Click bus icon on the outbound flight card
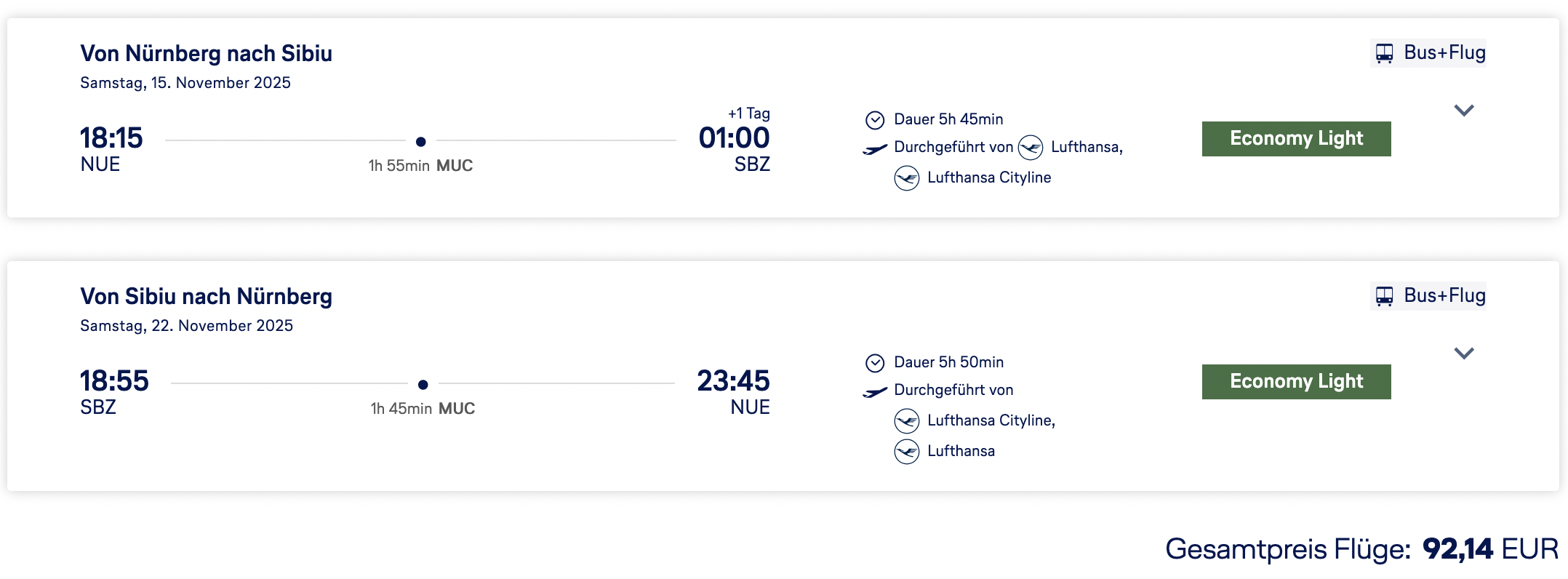1568x579 pixels. coord(1384,53)
